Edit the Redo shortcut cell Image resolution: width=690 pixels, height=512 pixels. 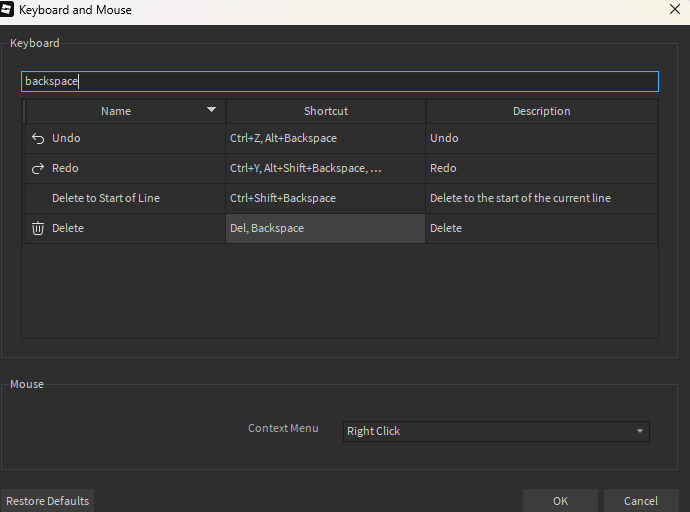click(325, 168)
